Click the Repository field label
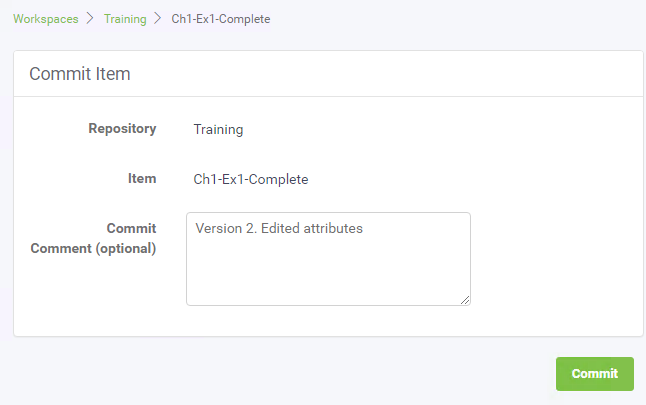 [x=122, y=129]
